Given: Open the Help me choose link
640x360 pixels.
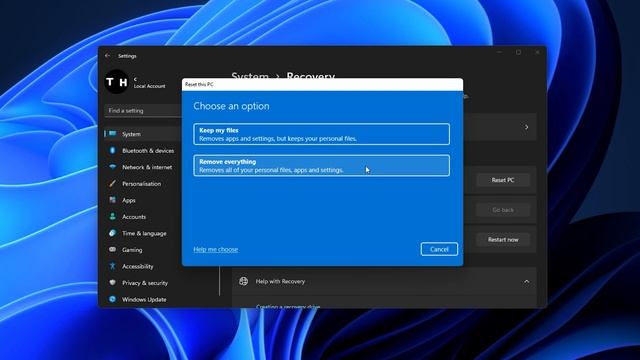Looking at the screenshot, I should click(x=216, y=249).
